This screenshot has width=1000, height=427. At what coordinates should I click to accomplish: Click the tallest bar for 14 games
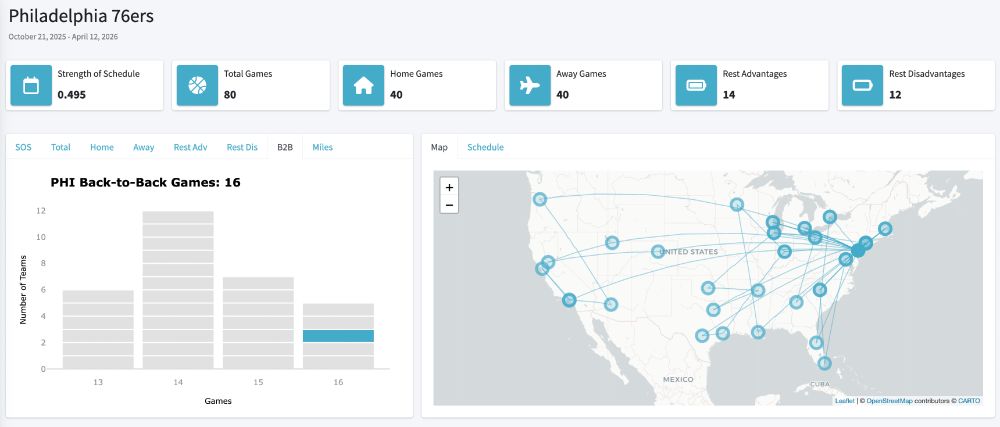pos(178,290)
